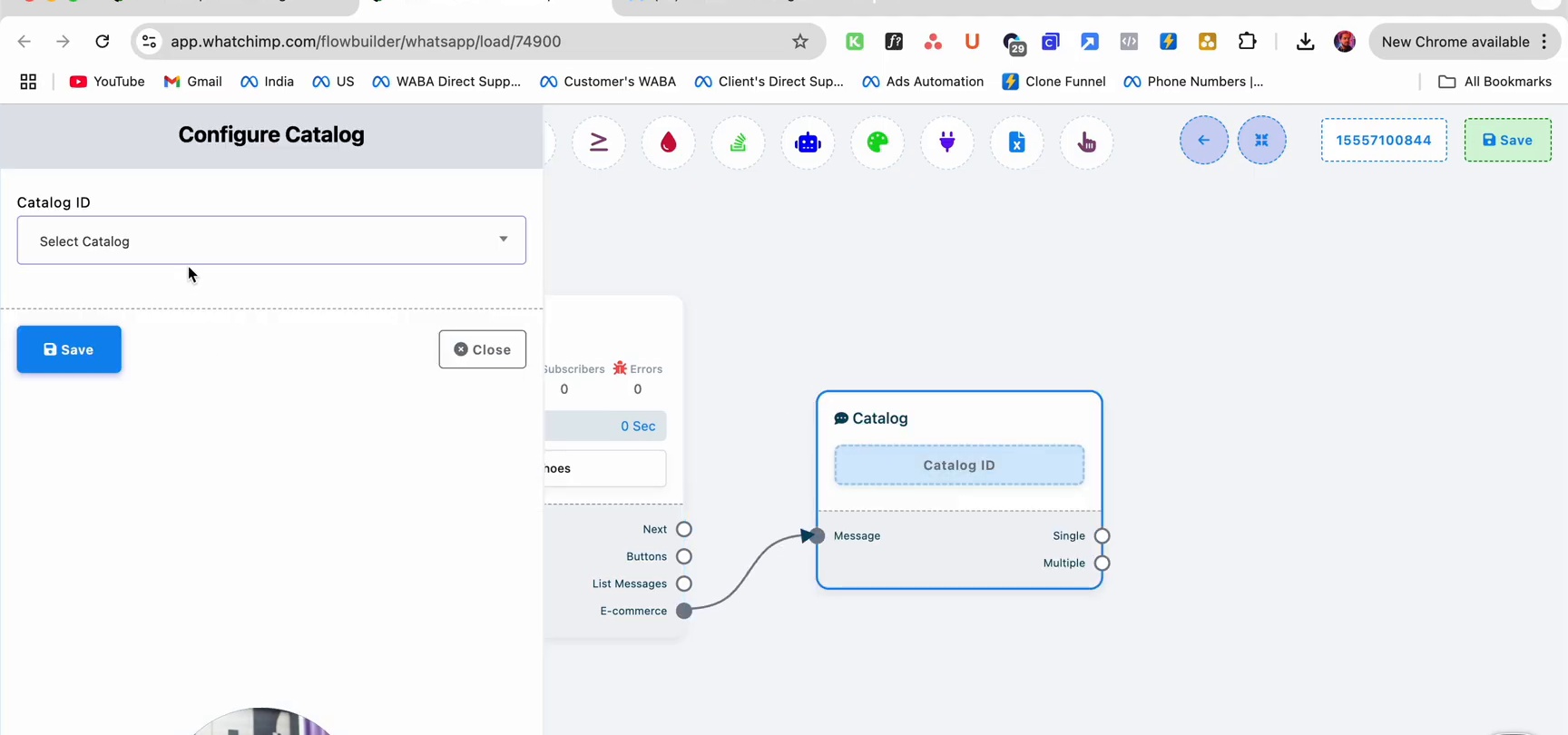Click the Buttons output connector circle

(684, 556)
